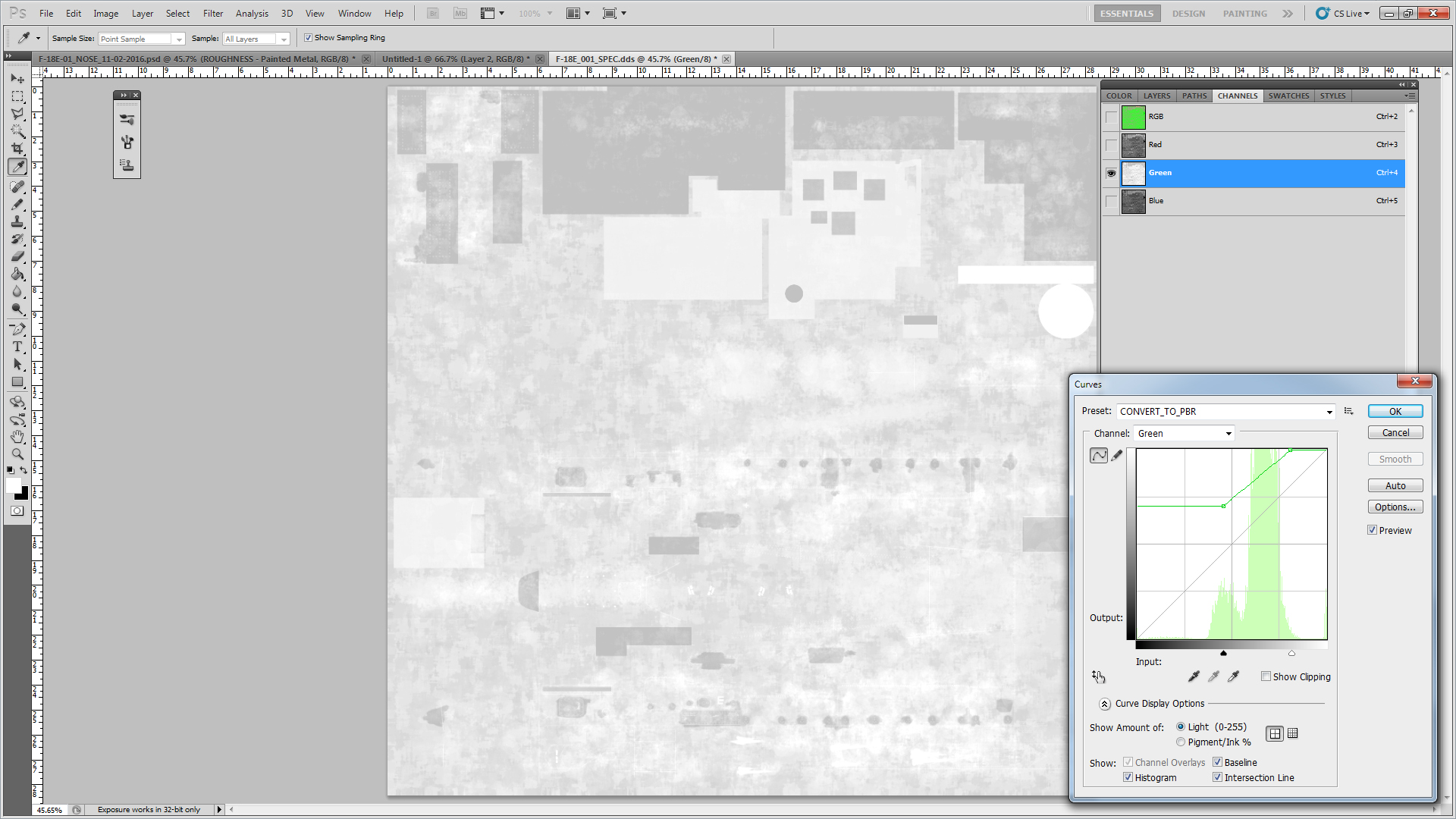Activate the on-image adjustment hand tool
The height and width of the screenshot is (819, 1456).
[x=1099, y=676]
